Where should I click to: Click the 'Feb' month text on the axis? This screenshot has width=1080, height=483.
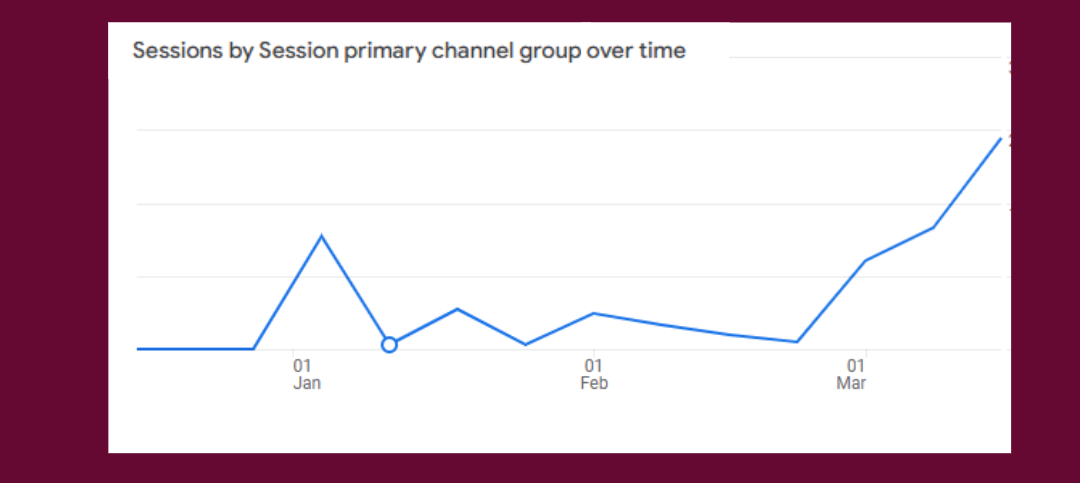pyautogui.click(x=594, y=383)
